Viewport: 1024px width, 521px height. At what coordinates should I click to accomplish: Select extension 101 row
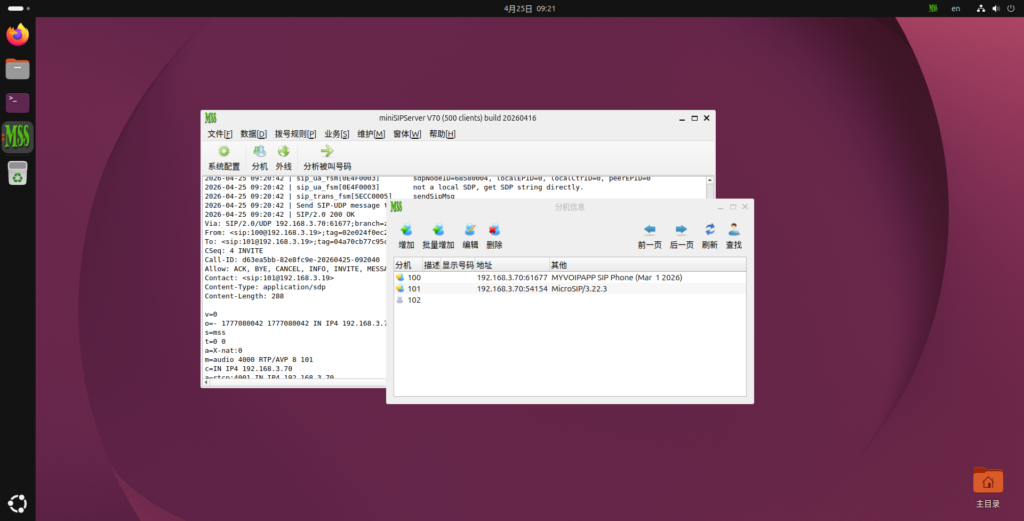(x=569, y=289)
